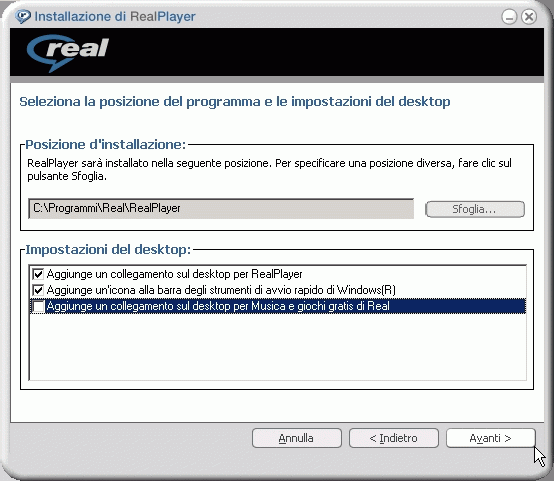Uncheck desktop shortcut for RealPlayer checkbox

[x=38, y=274]
